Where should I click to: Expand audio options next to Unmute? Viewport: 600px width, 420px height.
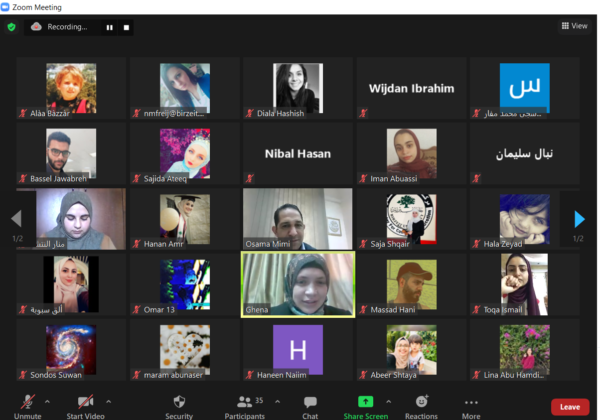(x=47, y=402)
